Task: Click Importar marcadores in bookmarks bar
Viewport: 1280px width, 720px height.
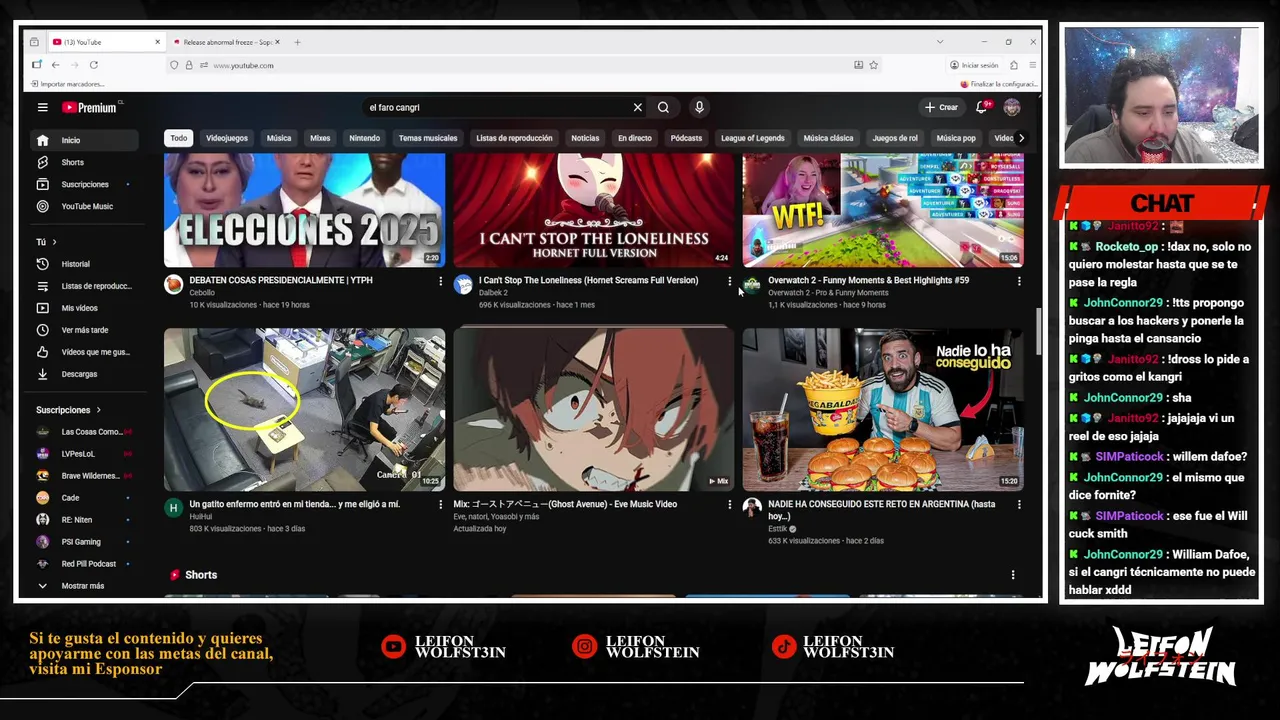Action: pyautogui.click(x=67, y=84)
